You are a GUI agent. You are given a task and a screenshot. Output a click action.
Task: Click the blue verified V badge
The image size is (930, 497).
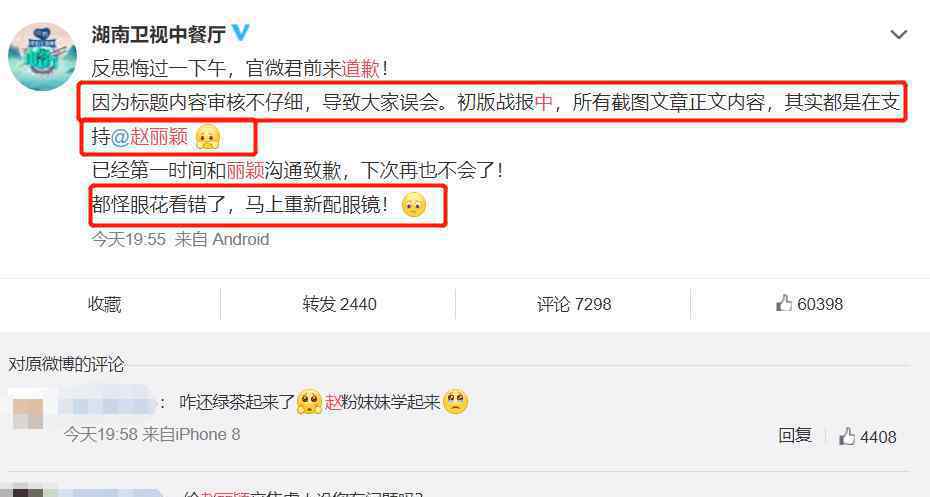pyautogui.click(x=240, y=33)
